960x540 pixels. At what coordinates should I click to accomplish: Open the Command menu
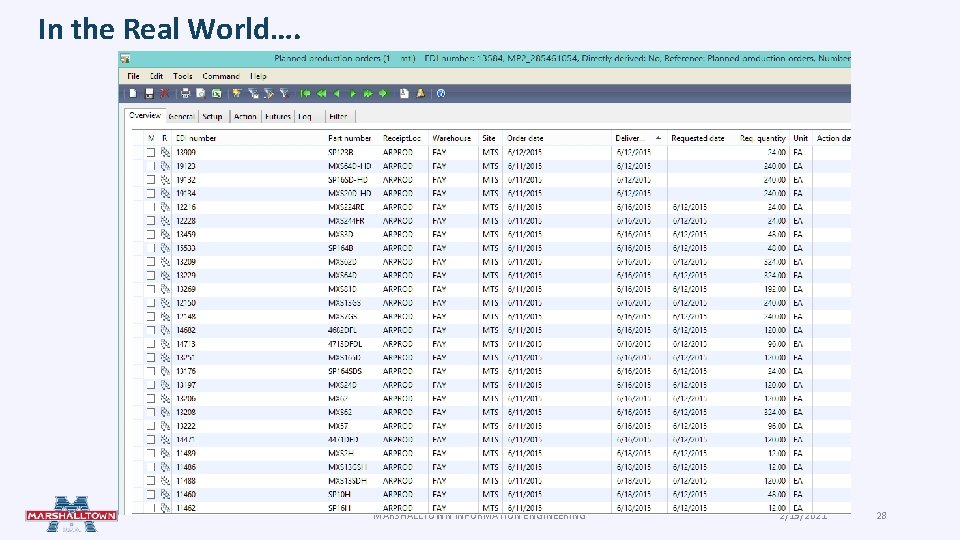[220, 77]
